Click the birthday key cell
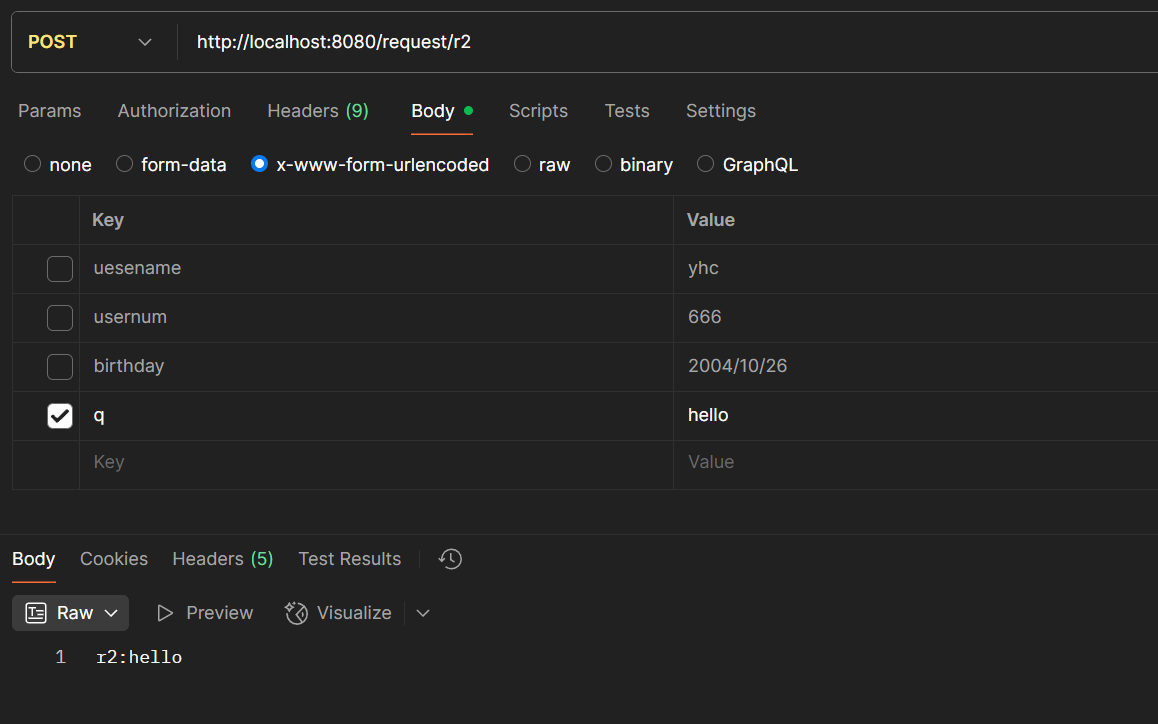Screen dimensions: 1158x724 coord(376,366)
